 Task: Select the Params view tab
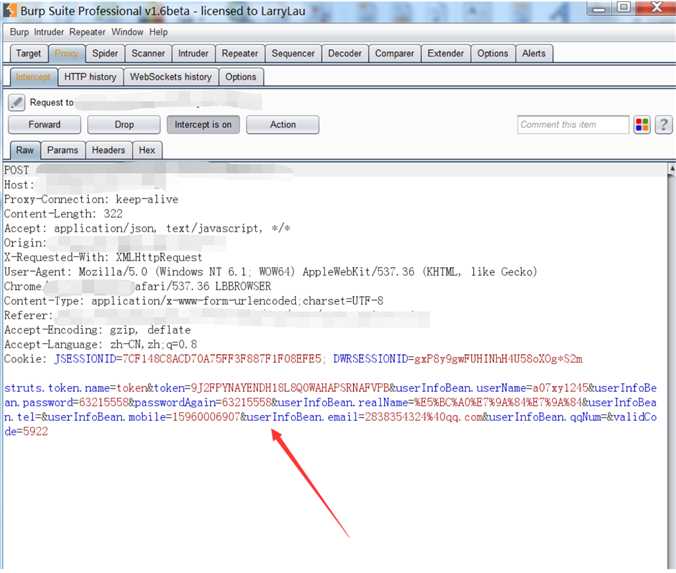click(63, 150)
